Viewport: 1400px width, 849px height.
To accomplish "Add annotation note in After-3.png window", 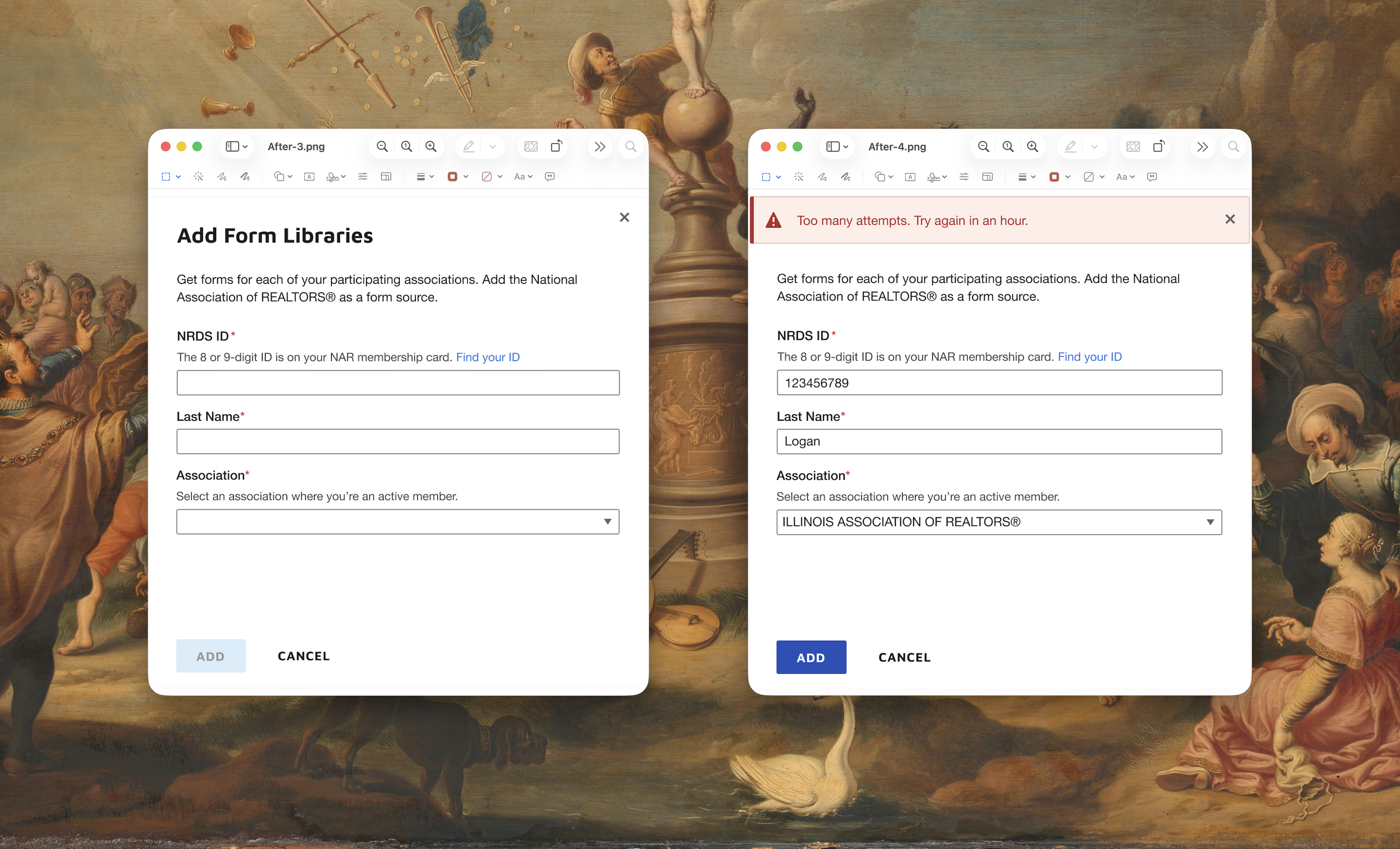I will (x=549, y=177).
